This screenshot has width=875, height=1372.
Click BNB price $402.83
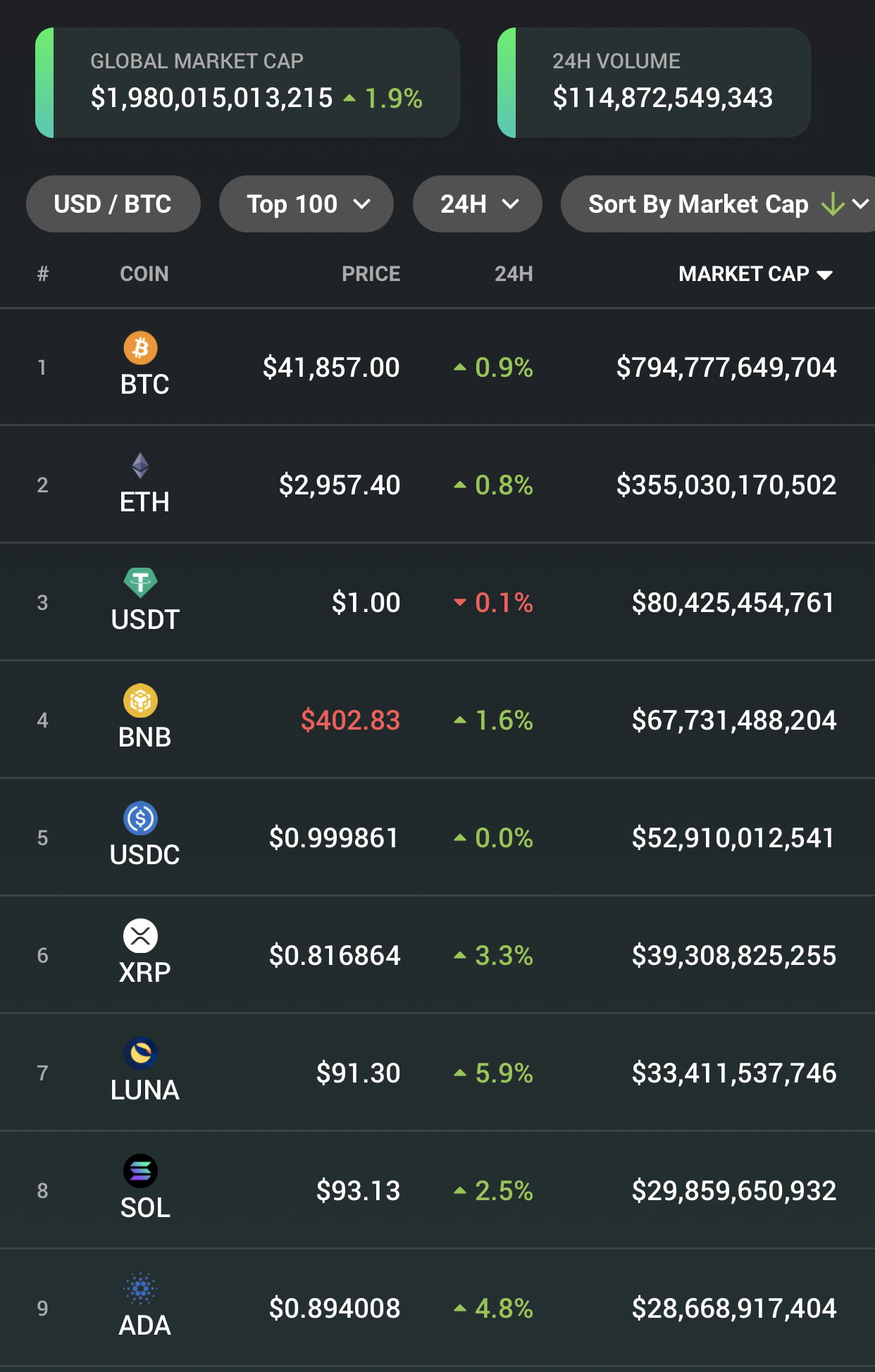(x=350, y=720)
